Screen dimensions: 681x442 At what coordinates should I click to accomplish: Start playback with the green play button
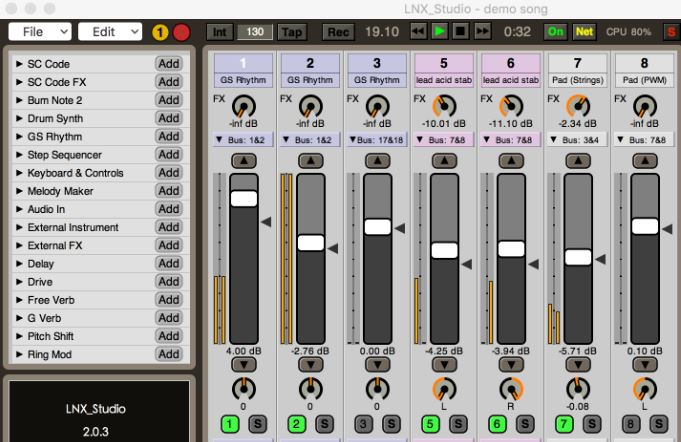click(440, 31)
